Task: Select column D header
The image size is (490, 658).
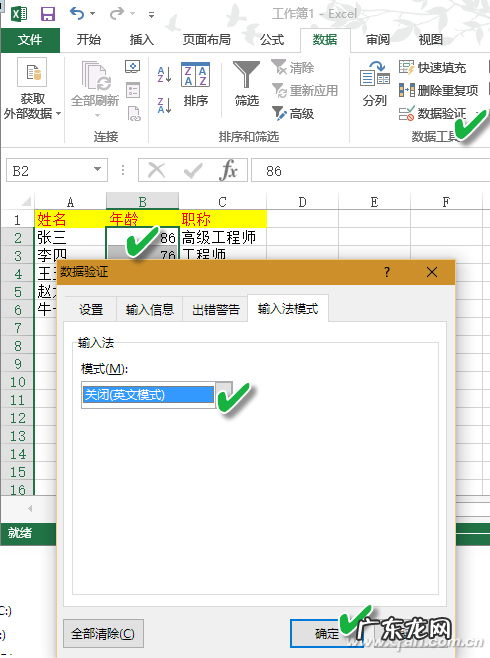Action: coord(302,202)
